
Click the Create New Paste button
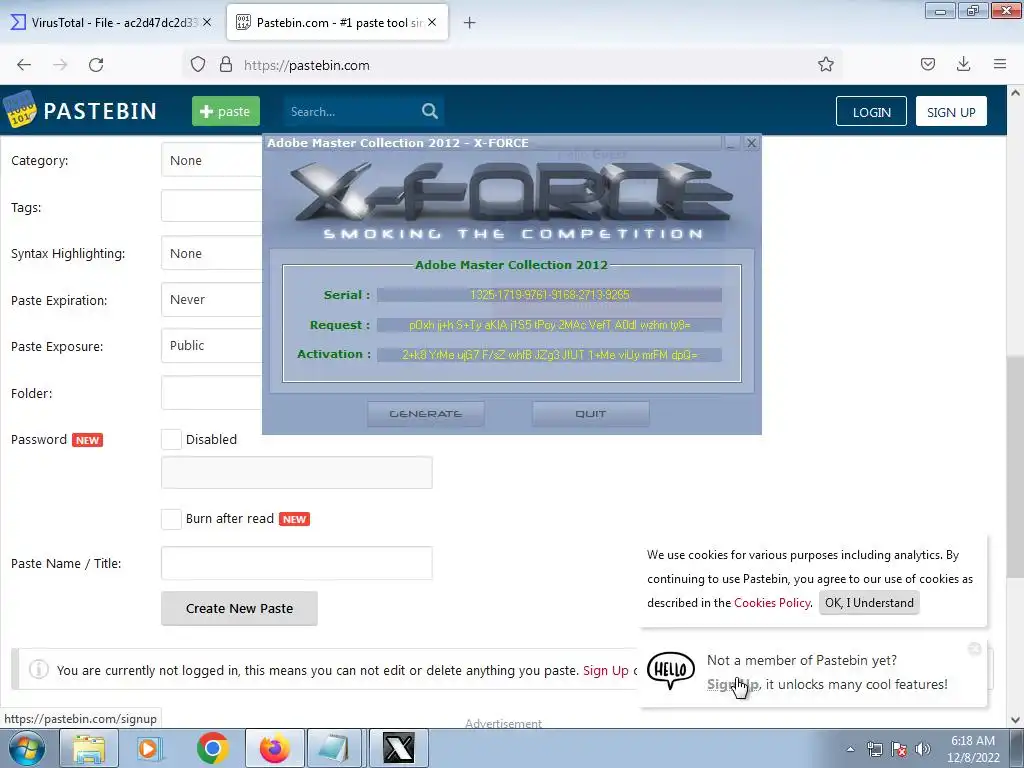[x=239, y=608]
